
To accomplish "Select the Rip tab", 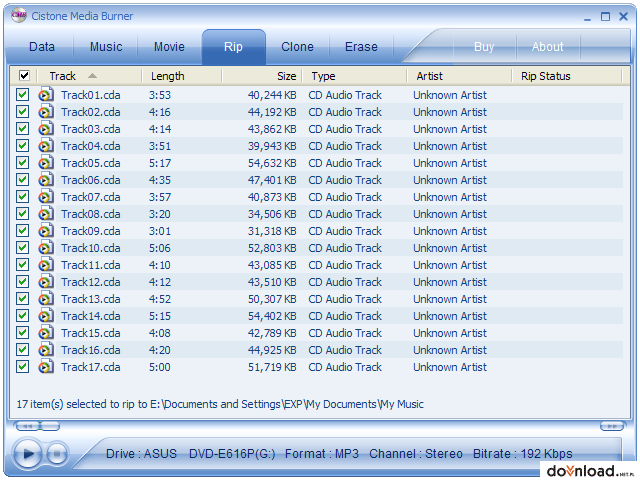I will [233, 47].
